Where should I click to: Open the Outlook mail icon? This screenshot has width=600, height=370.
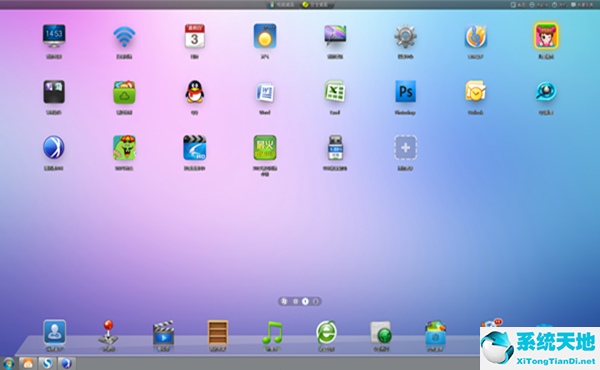475,91
